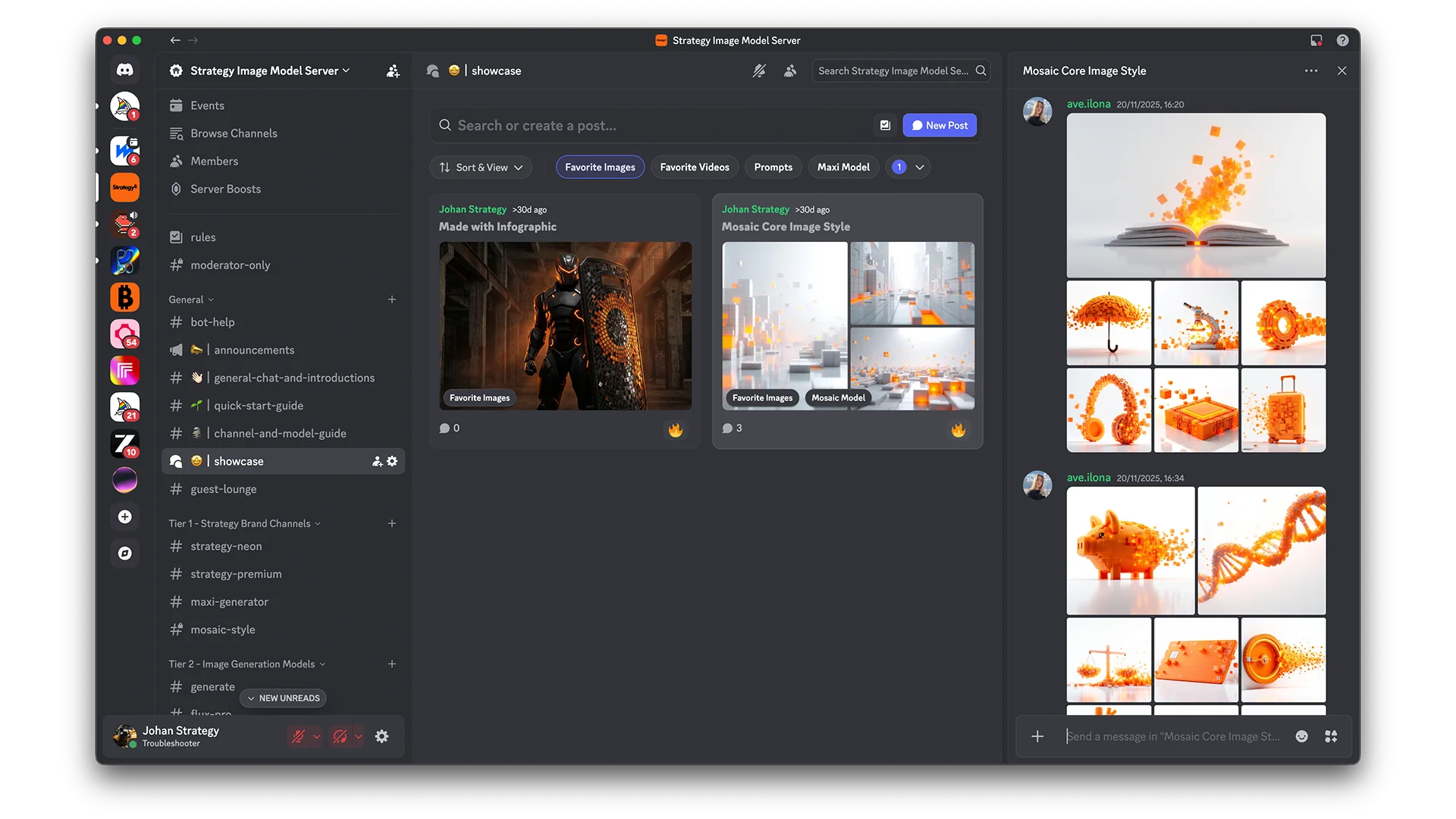1456x819 pixels.
Task: Open more options in Mosaic Core thread
Action: click(1311, 71)
